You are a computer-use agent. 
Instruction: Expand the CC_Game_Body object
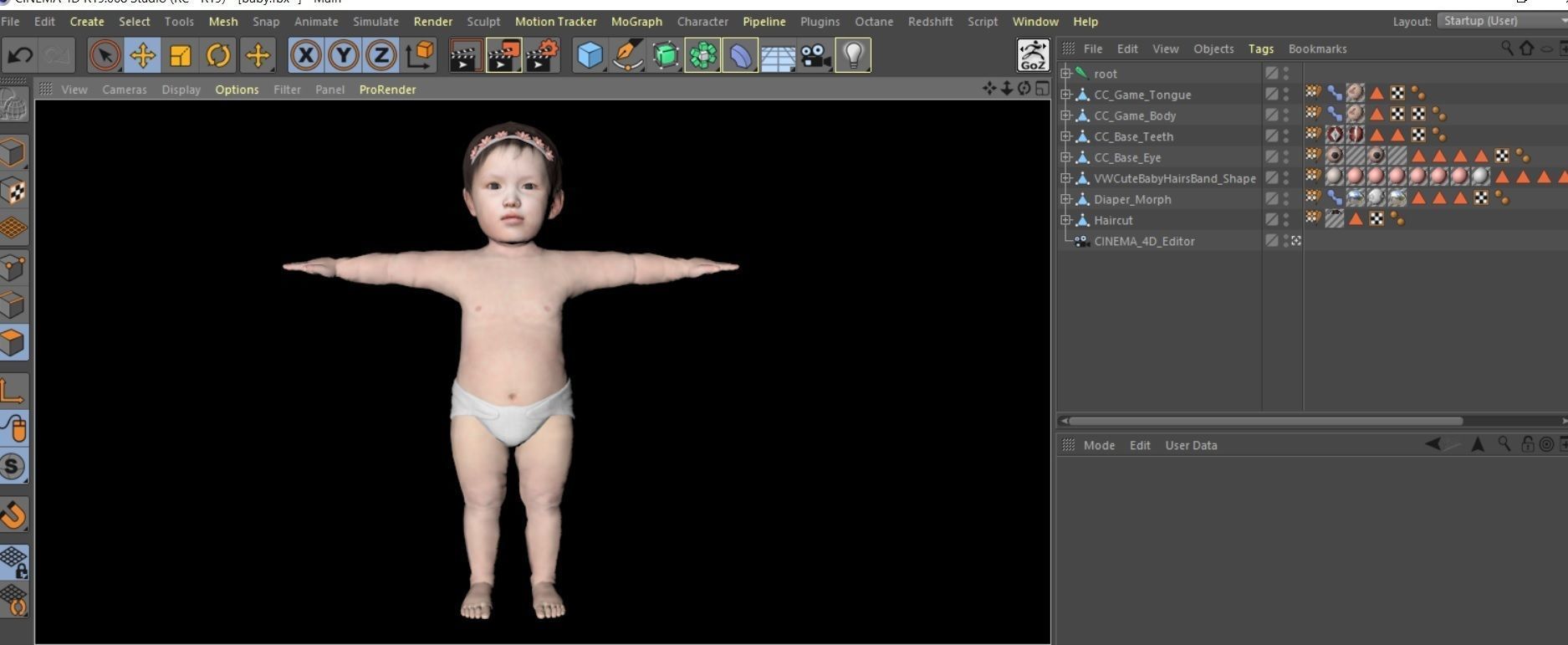pyautogui.click(x=1066, y=115)
